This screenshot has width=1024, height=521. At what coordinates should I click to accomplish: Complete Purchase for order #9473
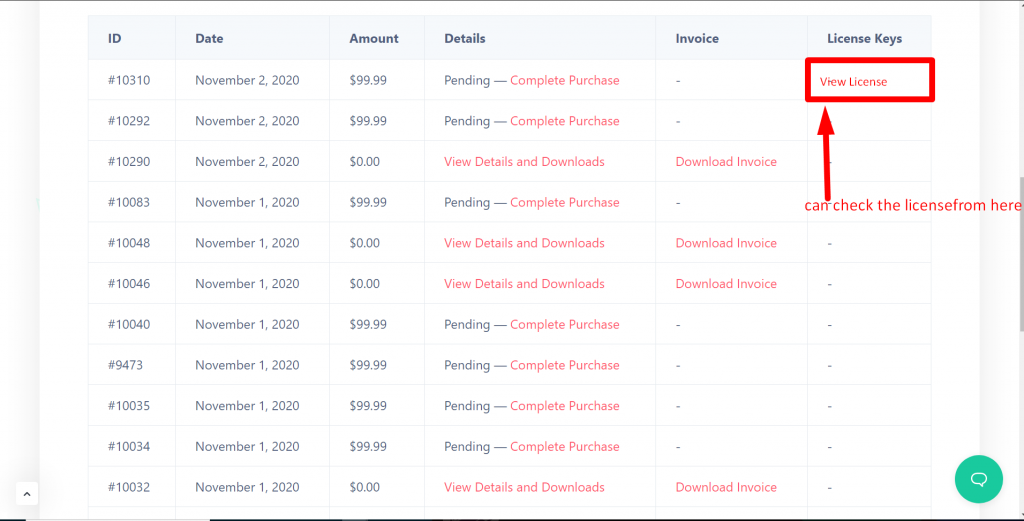[x=564, y=365]
